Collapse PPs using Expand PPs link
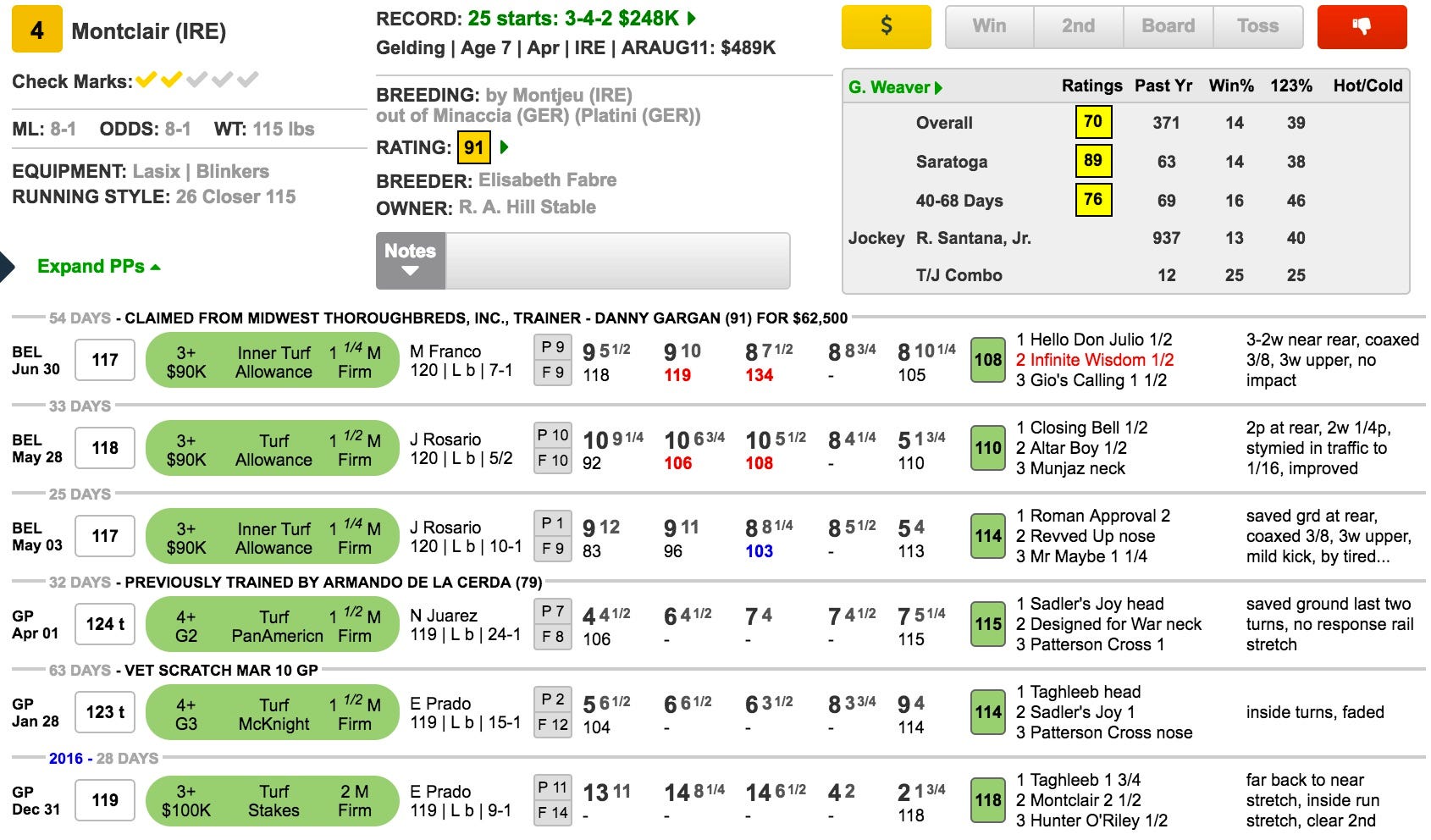Viewport: 1431px width, 840px height. (98, 266)
